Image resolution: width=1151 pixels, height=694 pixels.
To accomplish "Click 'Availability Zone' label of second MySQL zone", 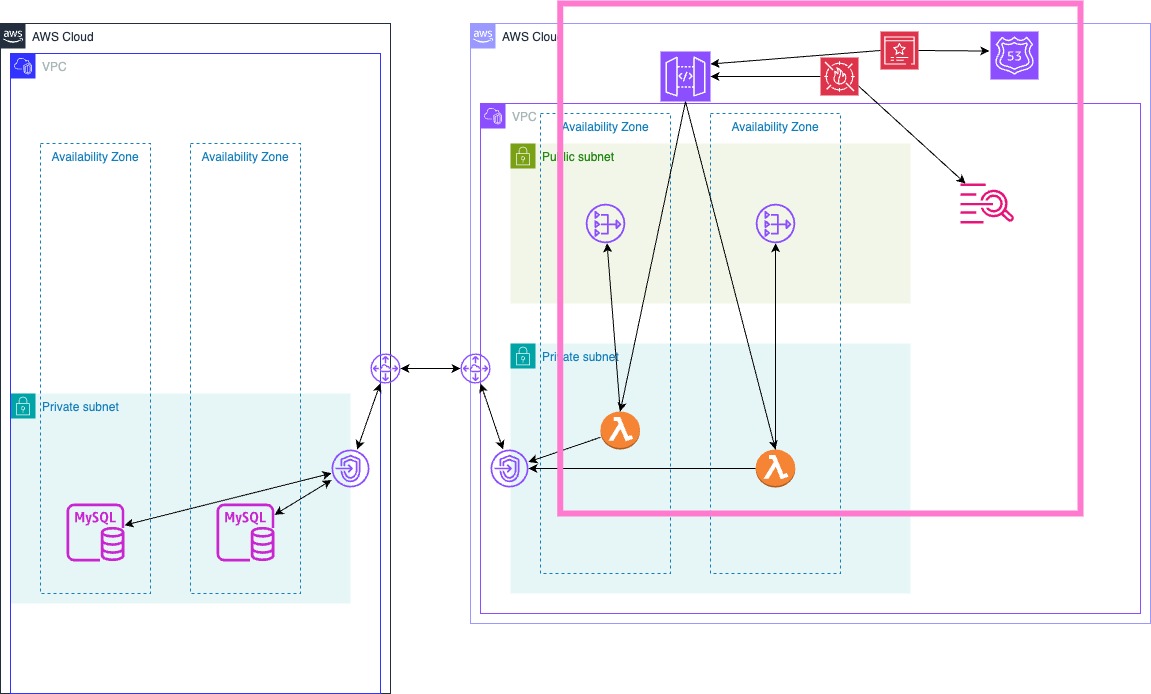I will tap(244, 157).
